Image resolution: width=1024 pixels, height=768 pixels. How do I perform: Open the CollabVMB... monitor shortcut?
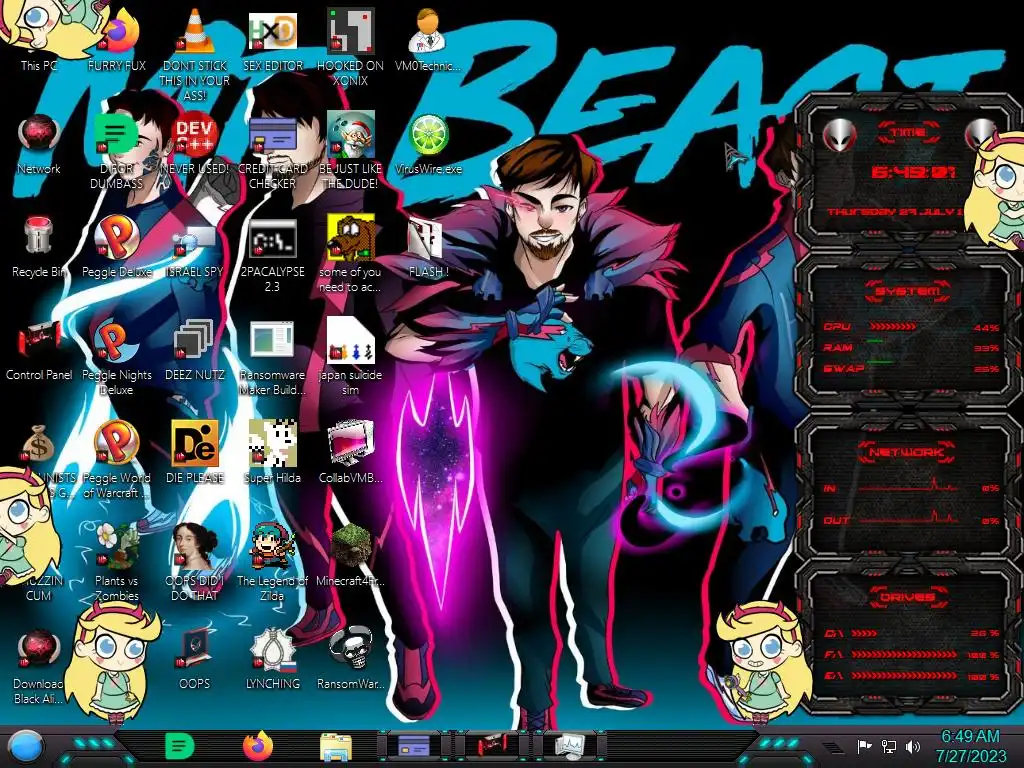pos(351,444)
